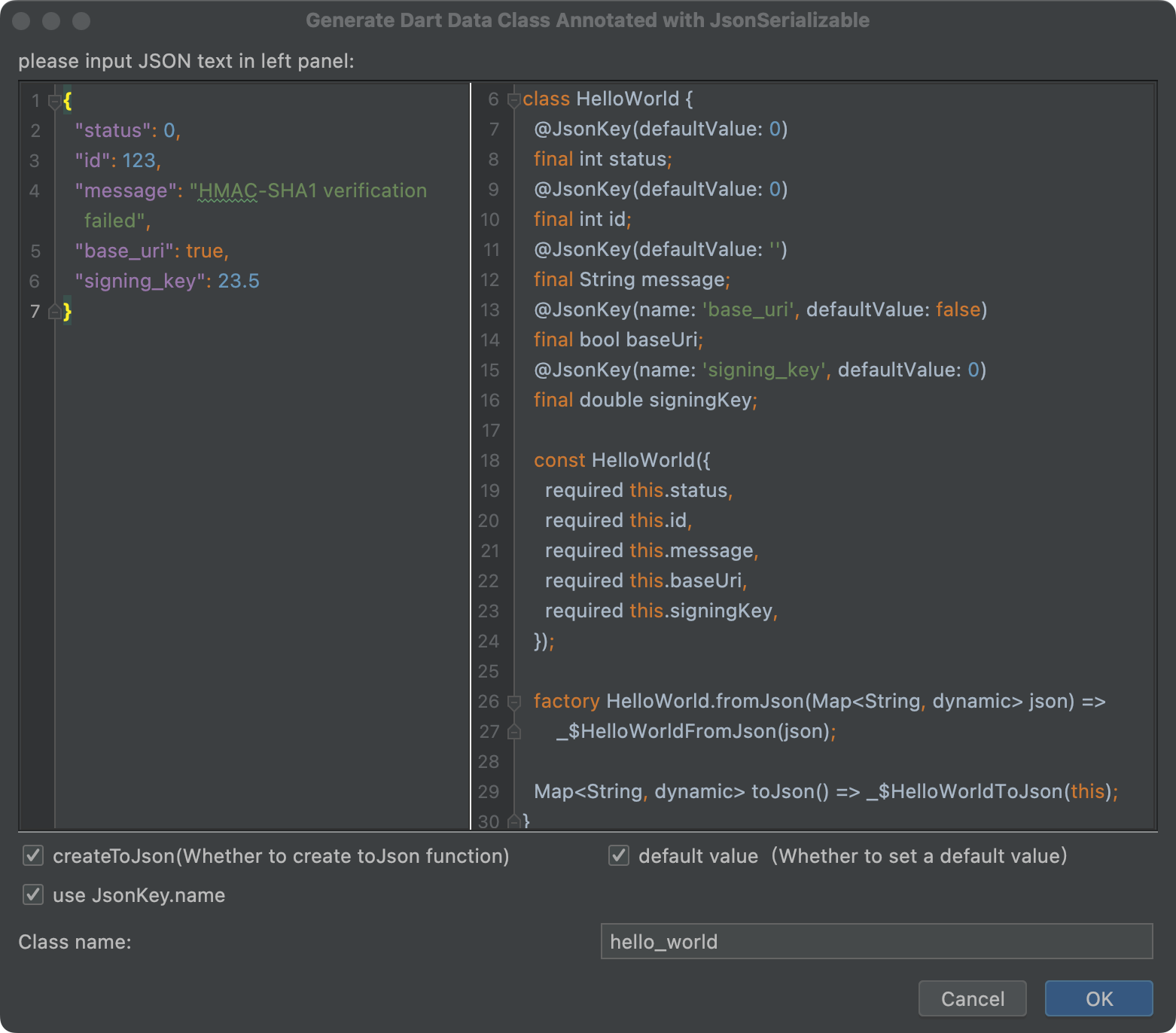Place cursor on 'final double signingKey' line

coord(644,400)
